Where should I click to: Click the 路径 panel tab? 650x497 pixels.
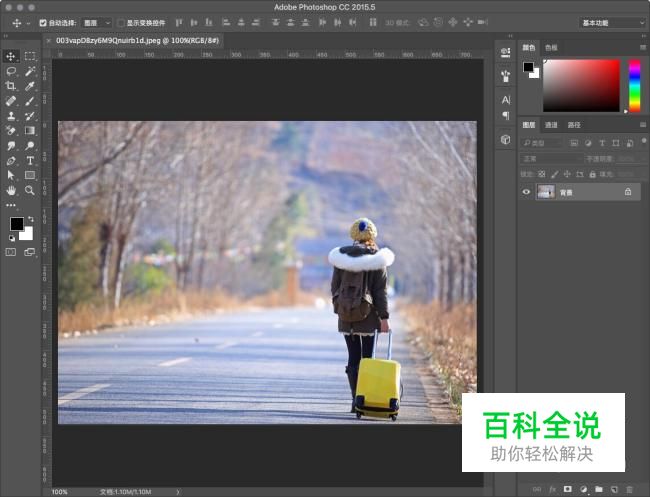pyautogui.click(x=574, y=125)
